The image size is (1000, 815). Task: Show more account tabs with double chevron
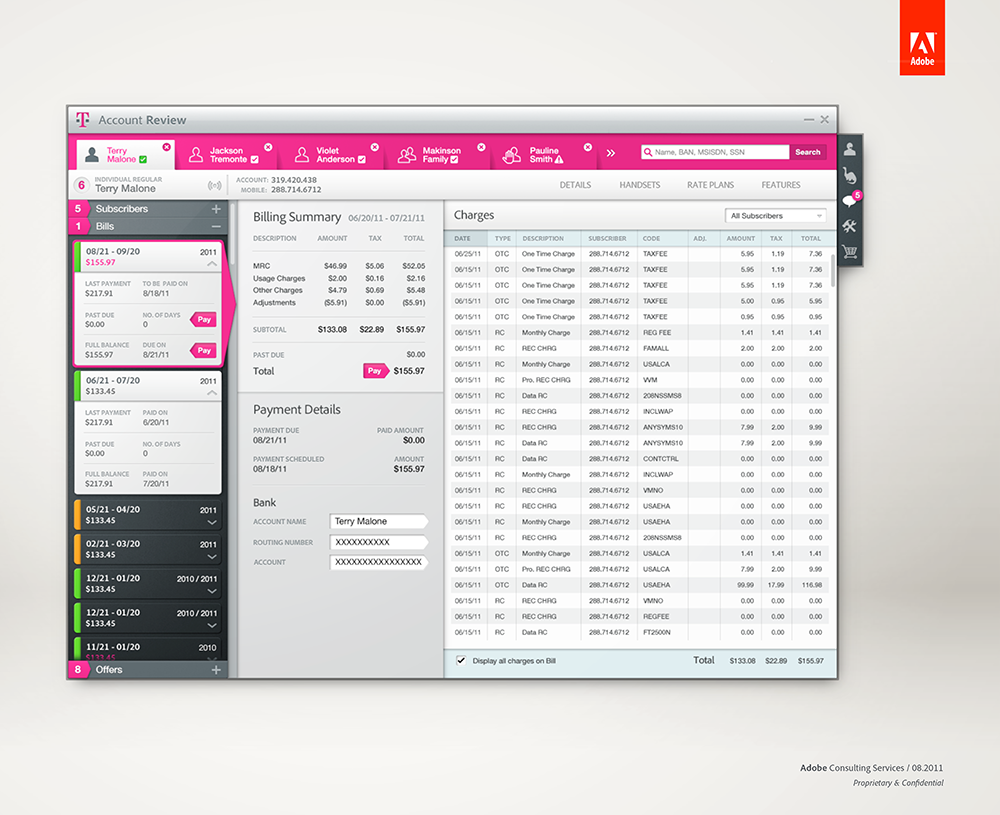coord(610,153)
